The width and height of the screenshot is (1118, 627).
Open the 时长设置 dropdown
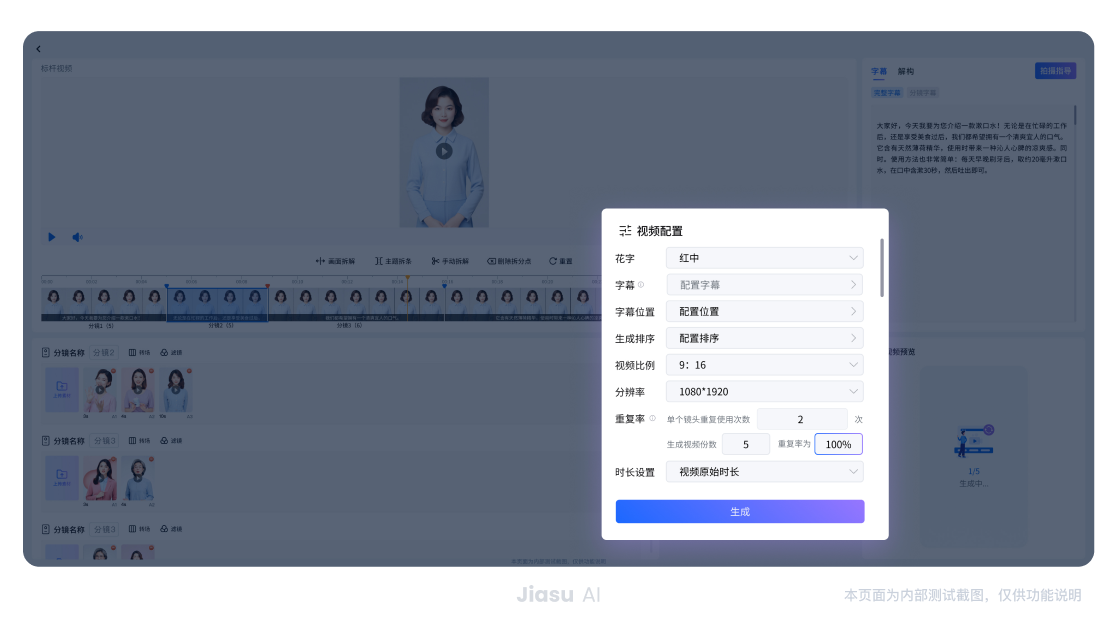[x=764, y=471]
